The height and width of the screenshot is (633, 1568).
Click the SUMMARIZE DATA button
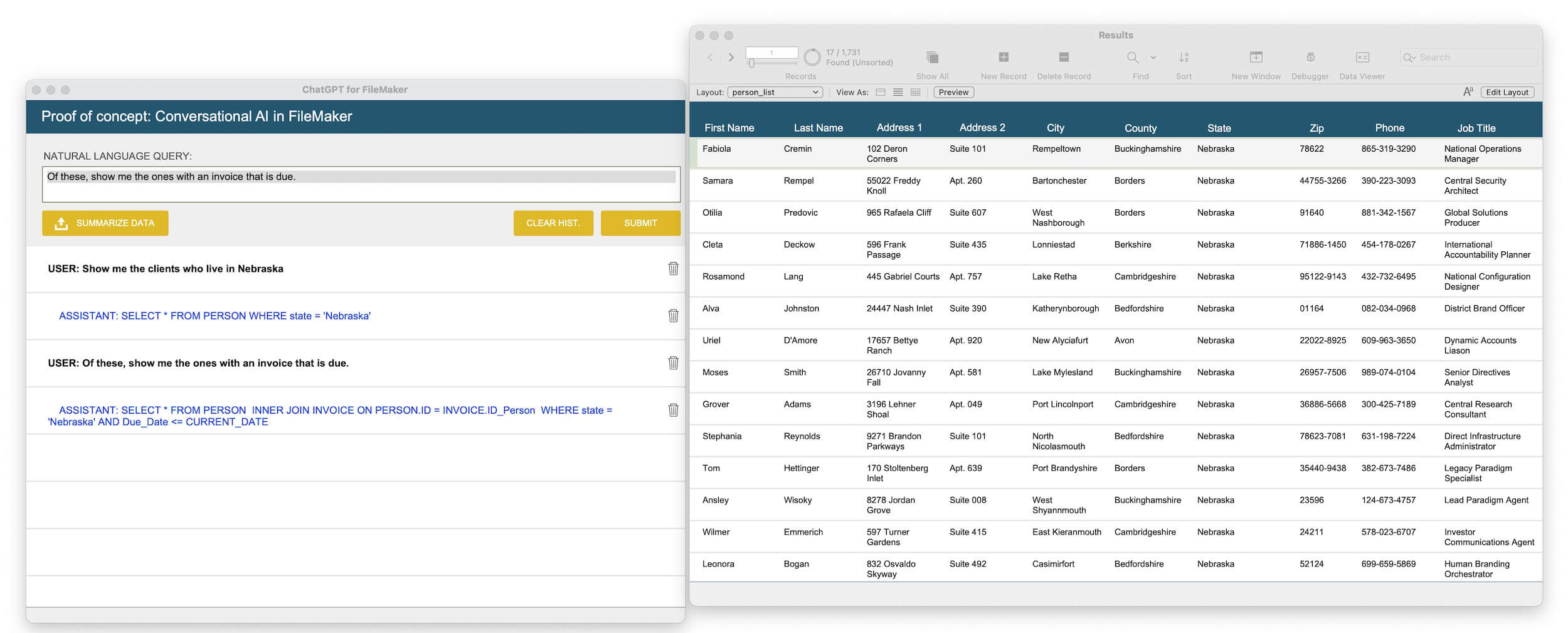[105, 223]
